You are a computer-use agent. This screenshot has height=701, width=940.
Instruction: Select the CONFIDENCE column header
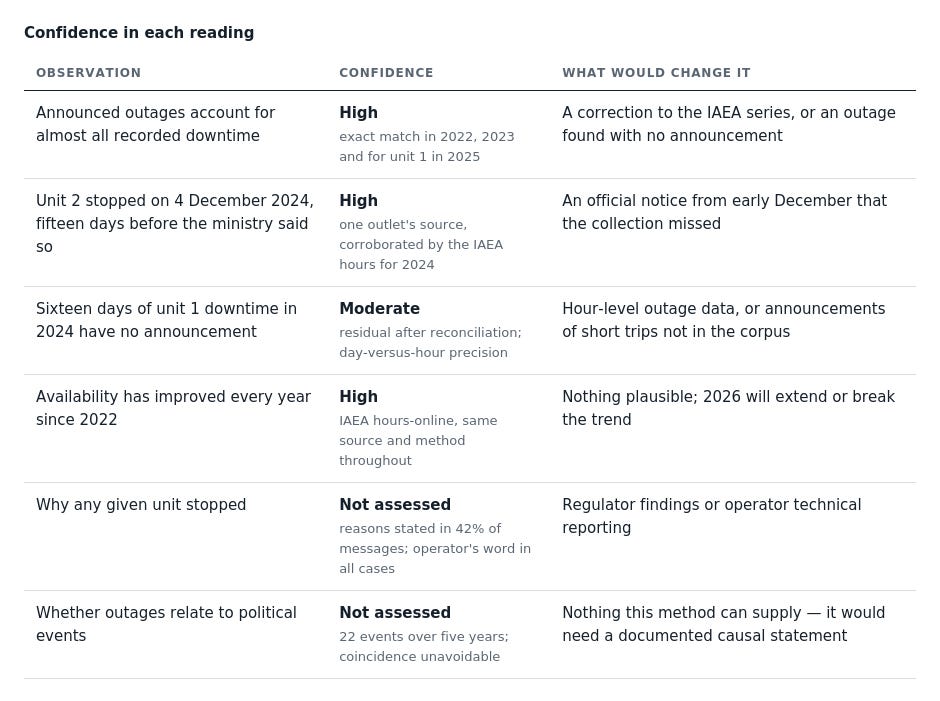[386, 73]
